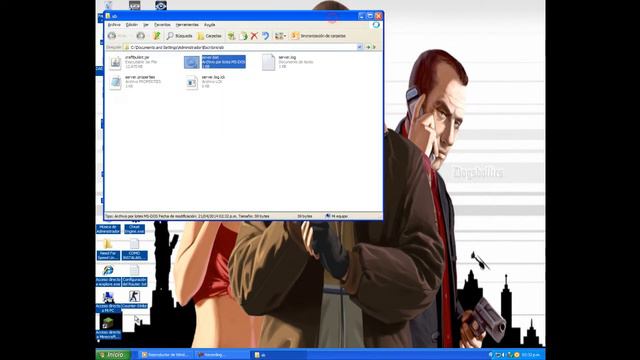Click the Internet Explorer shortcut desktop icon
Image resolution: width=640 pixels, height=360 pixels.
tap(108, 270)
